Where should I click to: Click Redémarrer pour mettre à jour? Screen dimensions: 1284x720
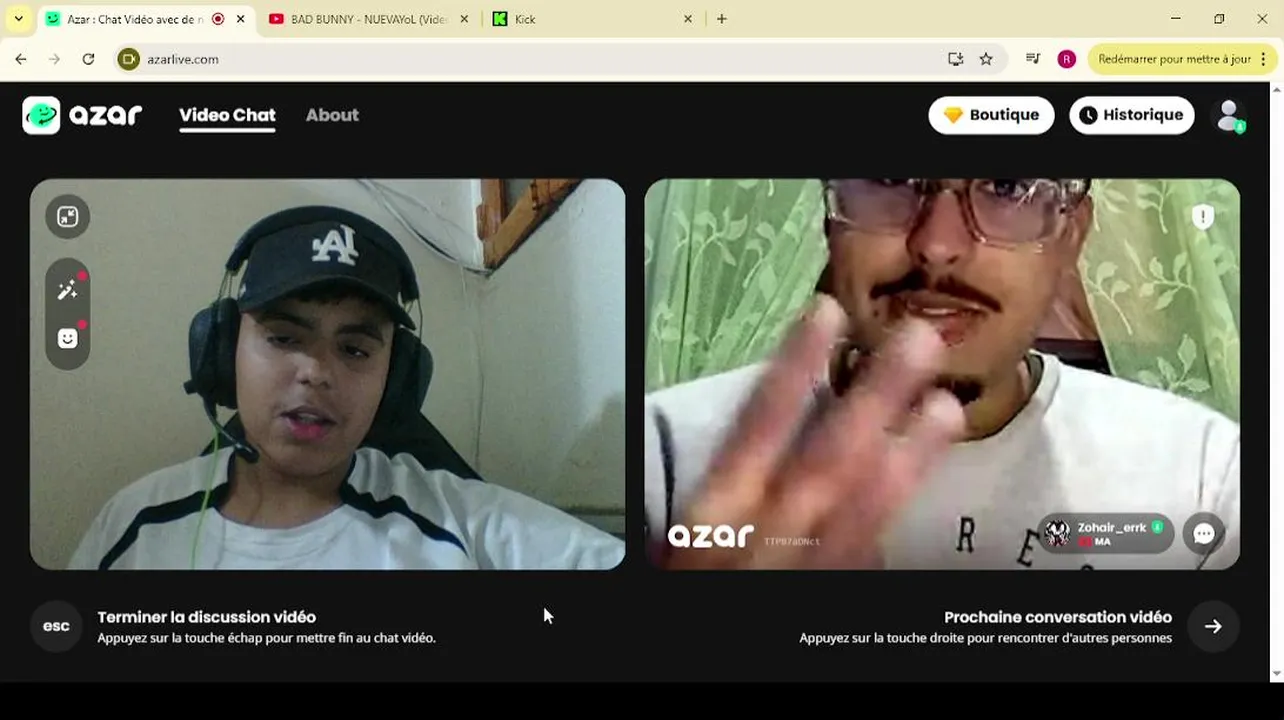(1174, 59)
